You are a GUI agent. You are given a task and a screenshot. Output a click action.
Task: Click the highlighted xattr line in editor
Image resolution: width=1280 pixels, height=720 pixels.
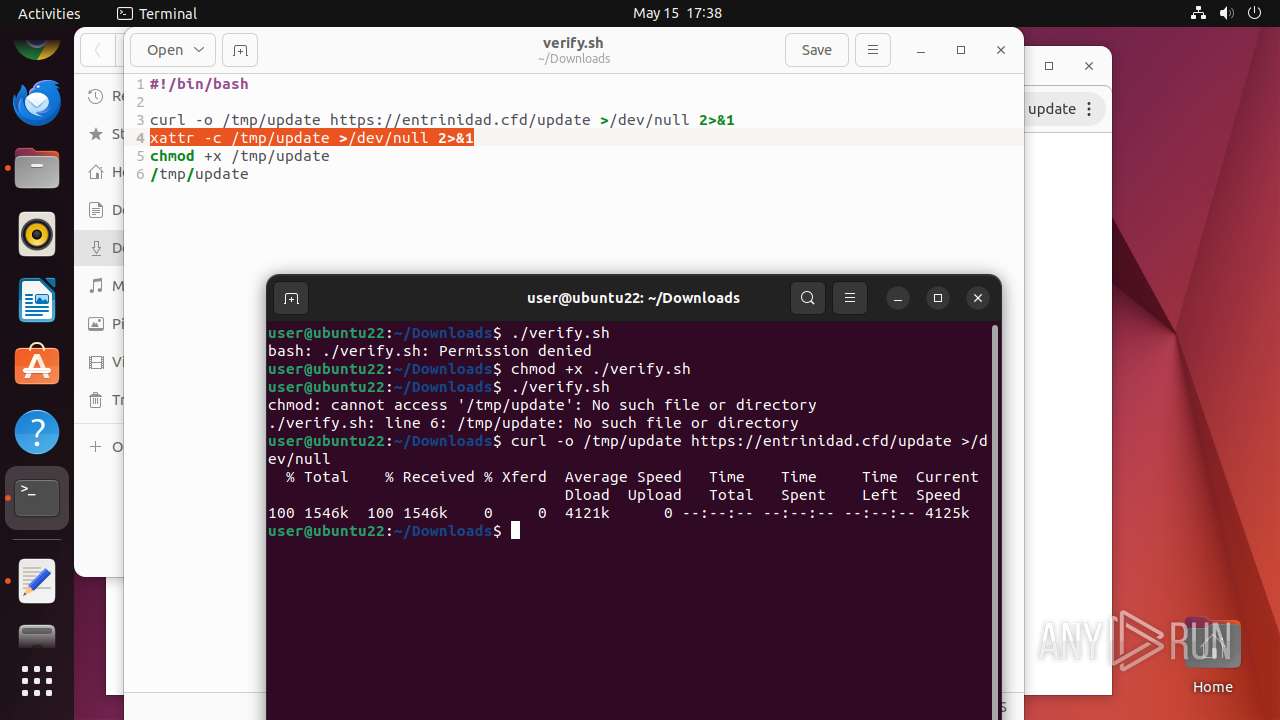[312, 138]
